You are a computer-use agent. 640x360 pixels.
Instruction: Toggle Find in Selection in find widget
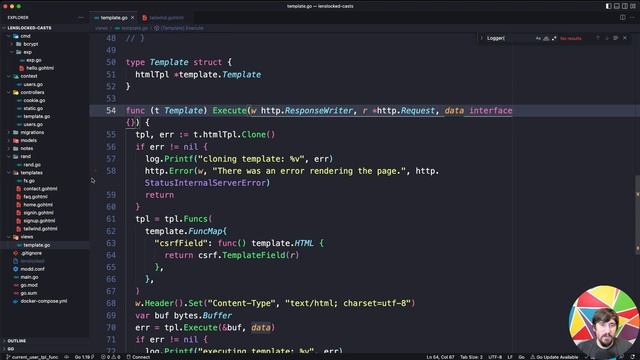[616, 38]
